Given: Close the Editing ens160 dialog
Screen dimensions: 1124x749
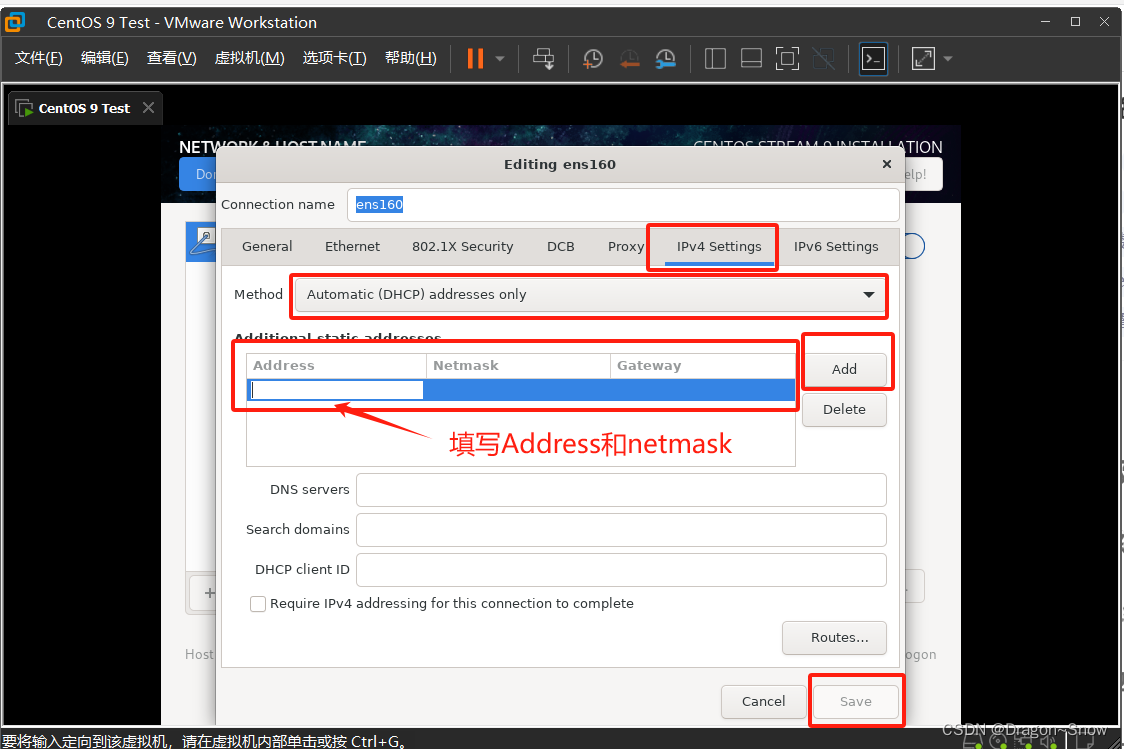Looking at the screenshot, I should click(x=887, y=164).
